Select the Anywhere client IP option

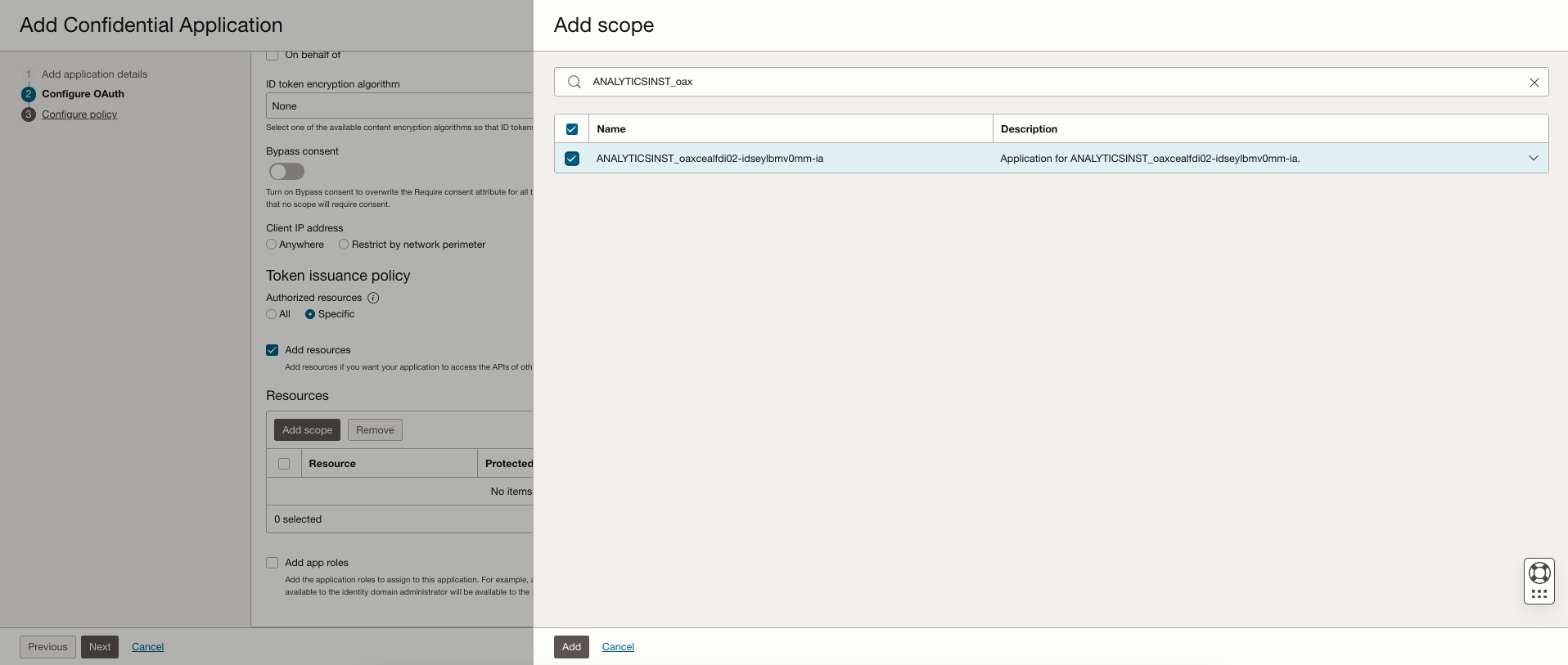pyautogui.click(x=272, y=245)
